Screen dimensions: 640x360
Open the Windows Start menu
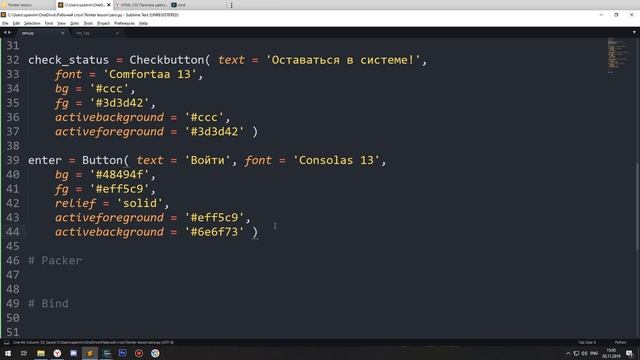point(8,353)
